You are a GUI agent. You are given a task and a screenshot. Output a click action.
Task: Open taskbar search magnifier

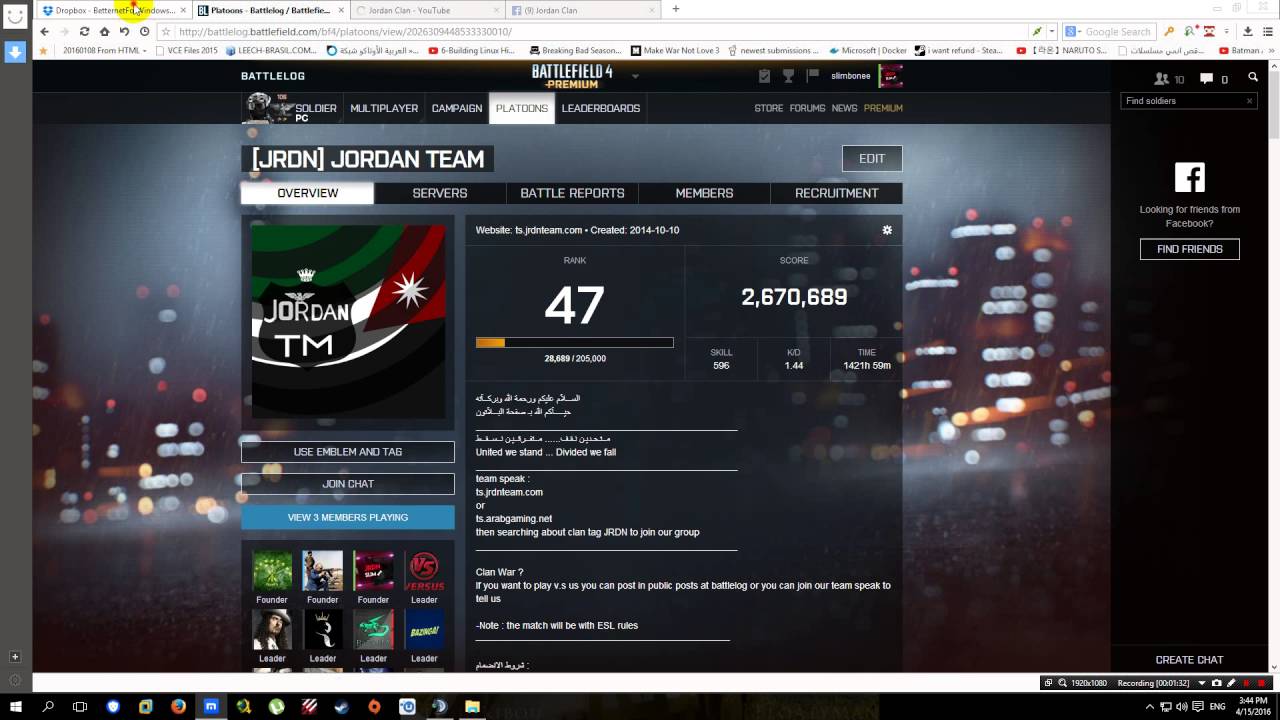pyautogui.click(x=48, y=706)
